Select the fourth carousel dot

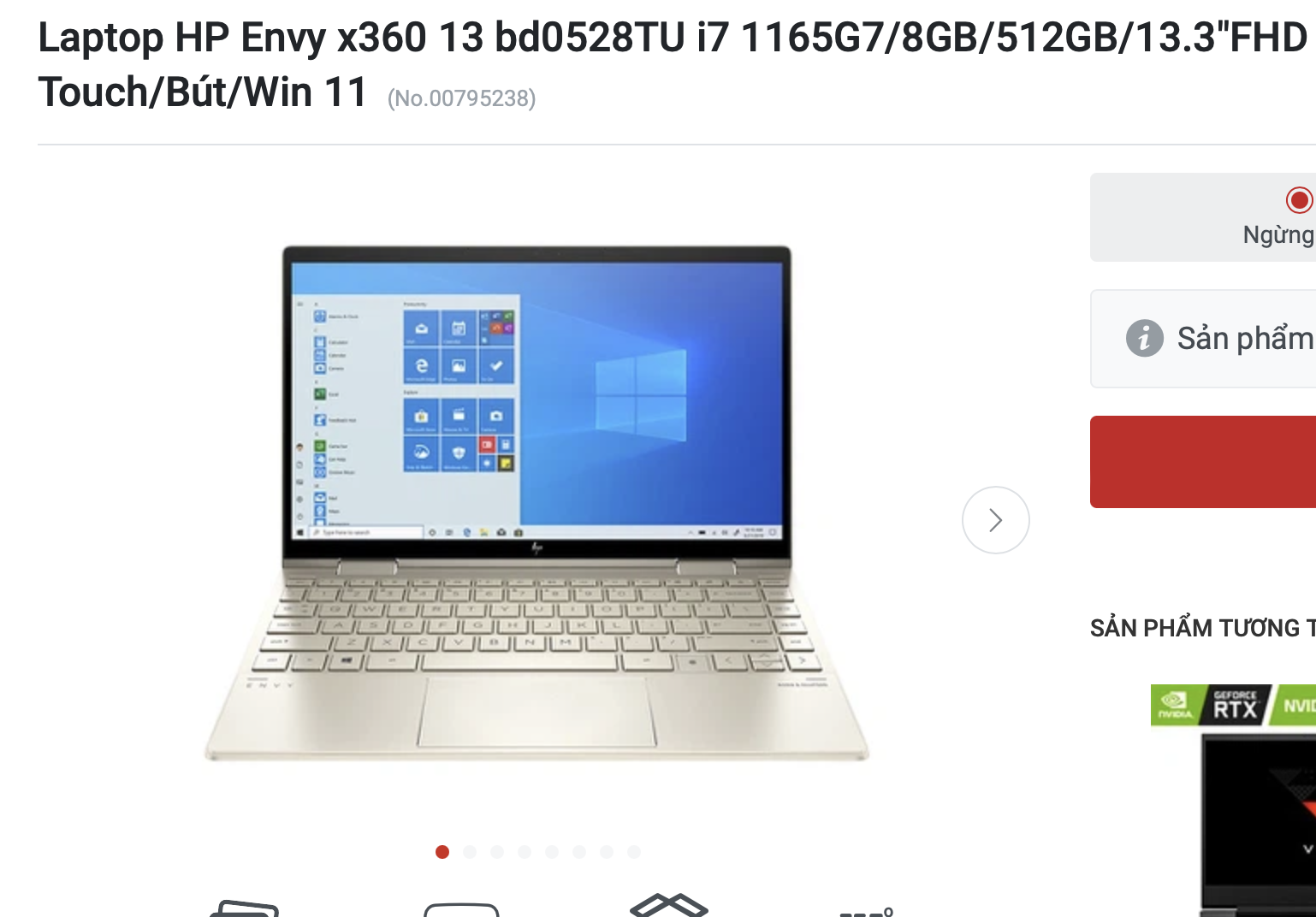(525, 852)
